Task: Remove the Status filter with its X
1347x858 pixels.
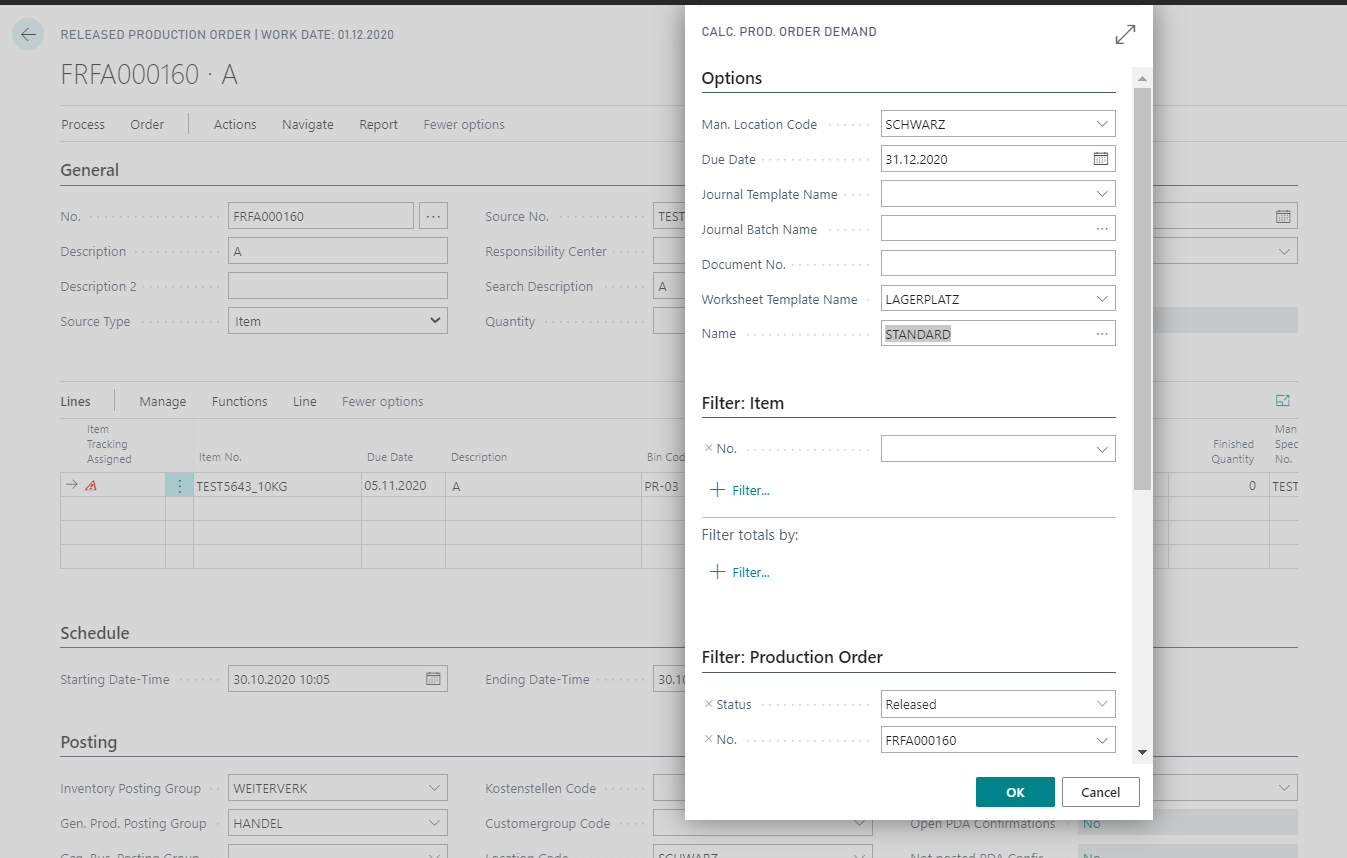Action: (709, 704)
